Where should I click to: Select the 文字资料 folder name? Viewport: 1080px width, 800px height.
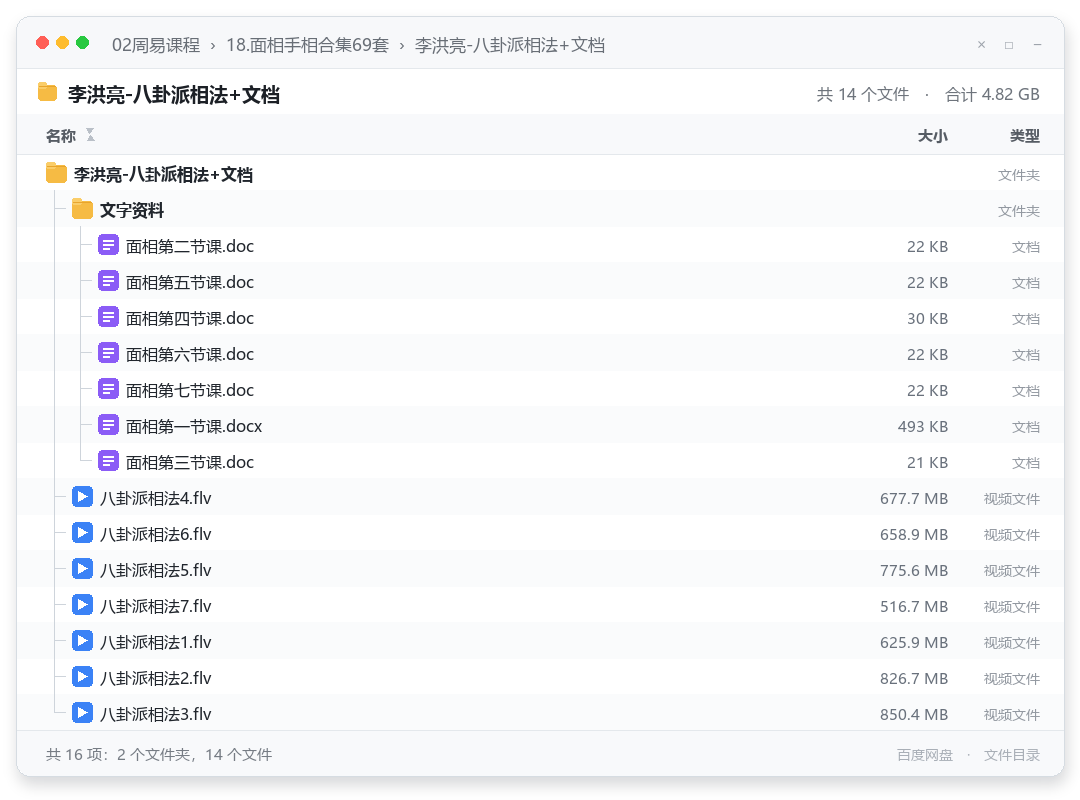(x=132, y=211)
